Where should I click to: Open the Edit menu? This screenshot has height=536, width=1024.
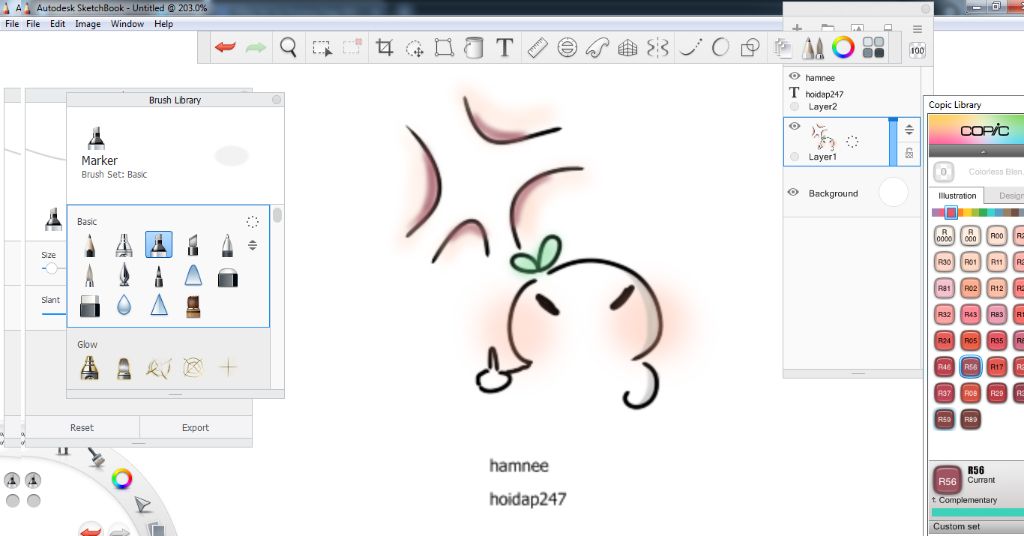tap(57, 24)
